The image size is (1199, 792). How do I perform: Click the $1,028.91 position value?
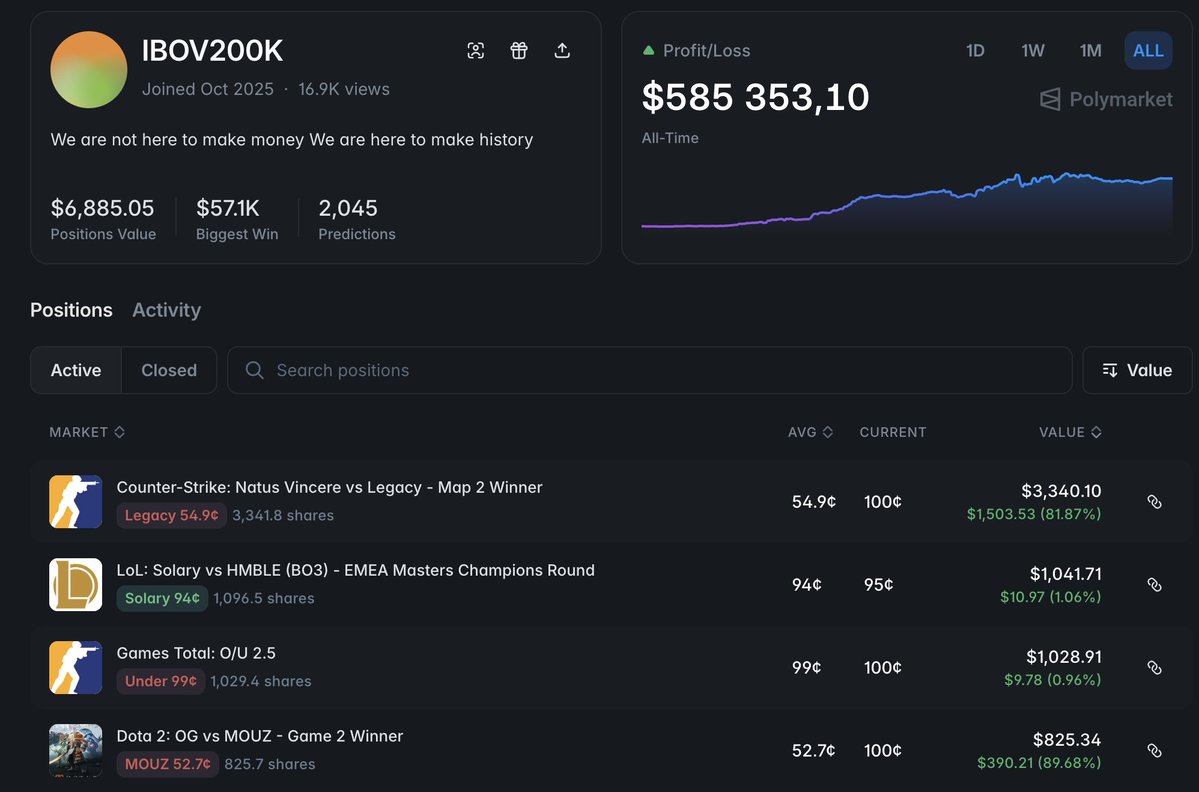click(1064, 657)
